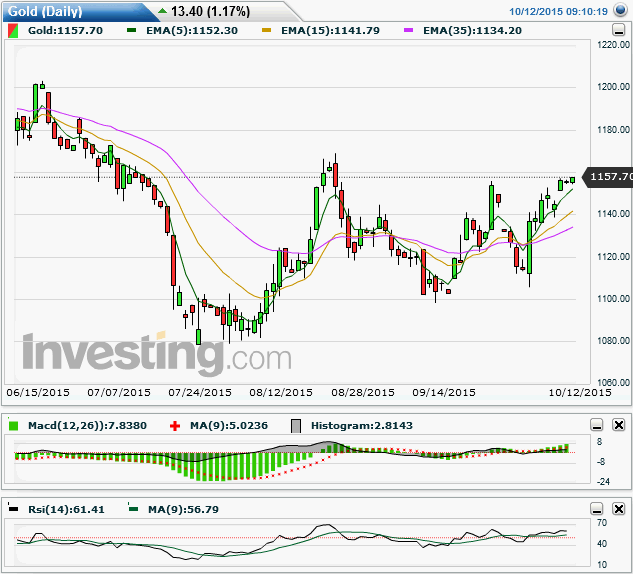Click the 08/28/2015 date axis label
The image size is (633, 574).
coord(363,392)
